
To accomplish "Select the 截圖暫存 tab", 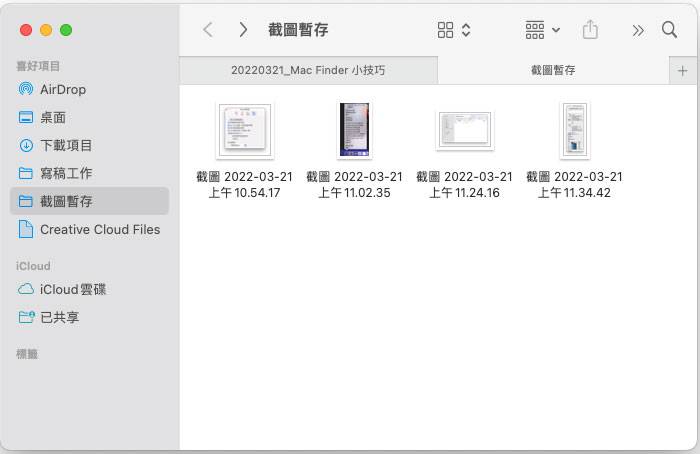I will 553,70.
